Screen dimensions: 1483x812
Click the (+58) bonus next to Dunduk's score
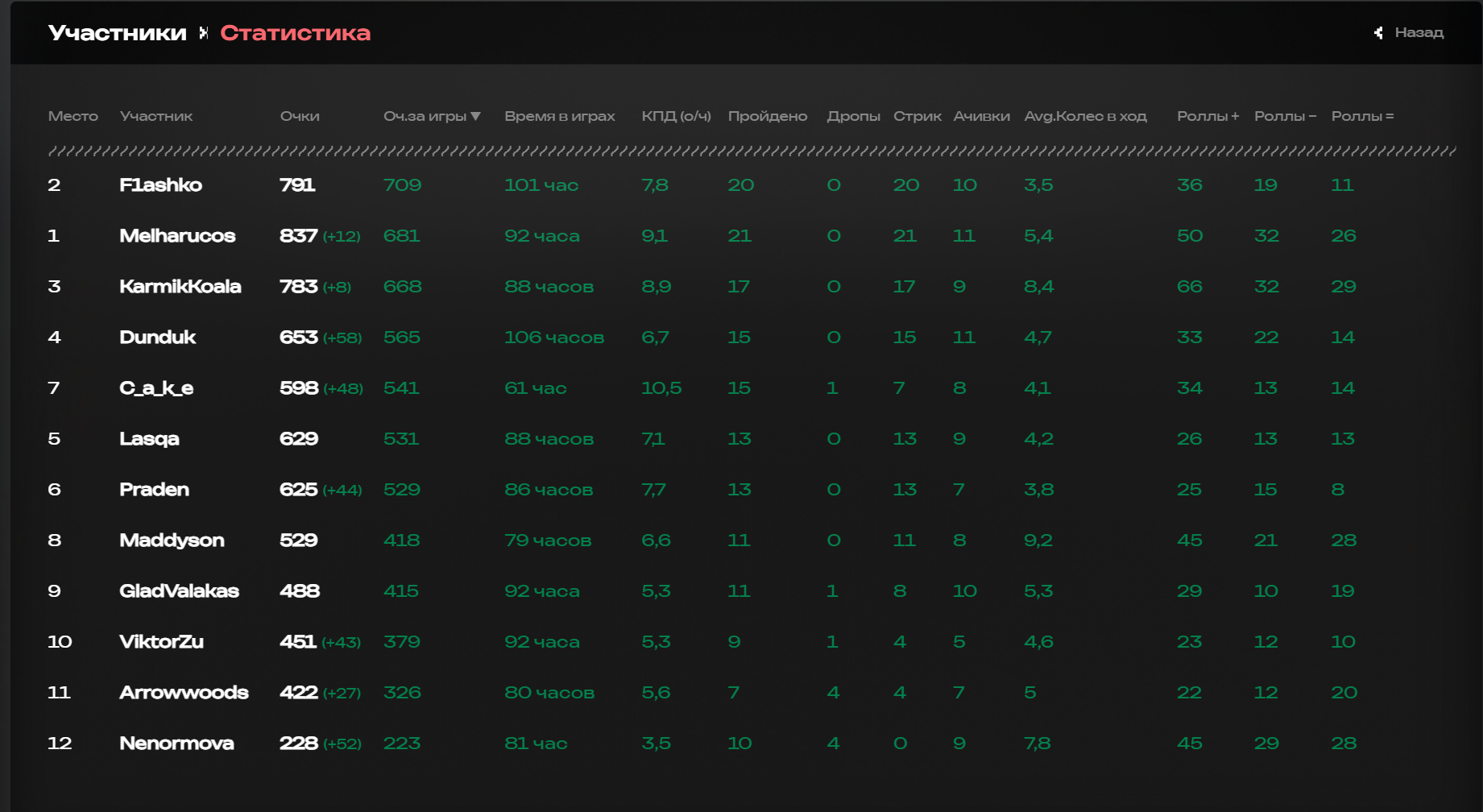(342, 338)
